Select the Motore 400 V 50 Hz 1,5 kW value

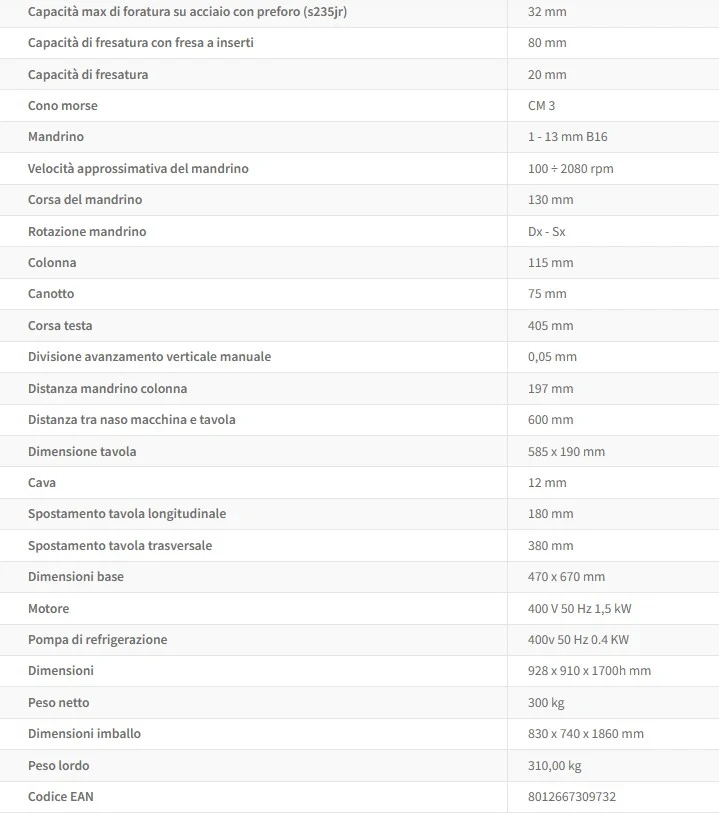tap(579, 608)
